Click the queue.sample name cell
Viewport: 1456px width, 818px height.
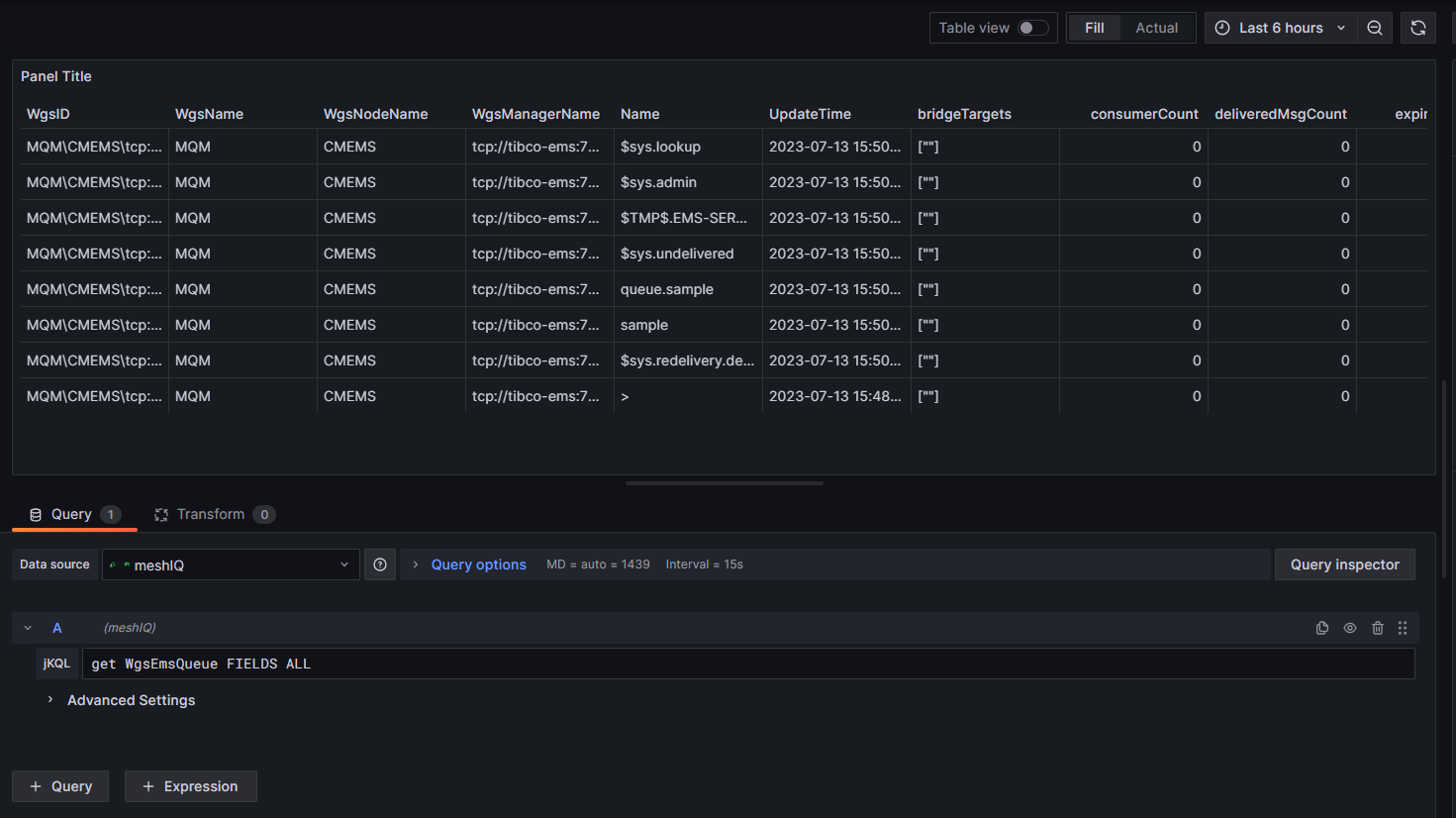click(x=688, y=289)
